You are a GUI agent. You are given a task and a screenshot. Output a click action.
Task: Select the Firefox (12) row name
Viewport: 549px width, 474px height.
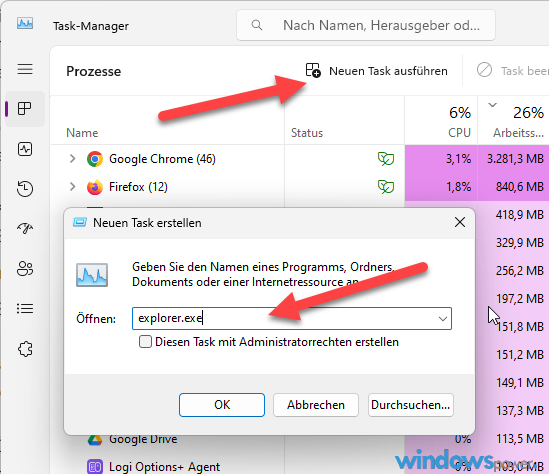tap(138, 187)
